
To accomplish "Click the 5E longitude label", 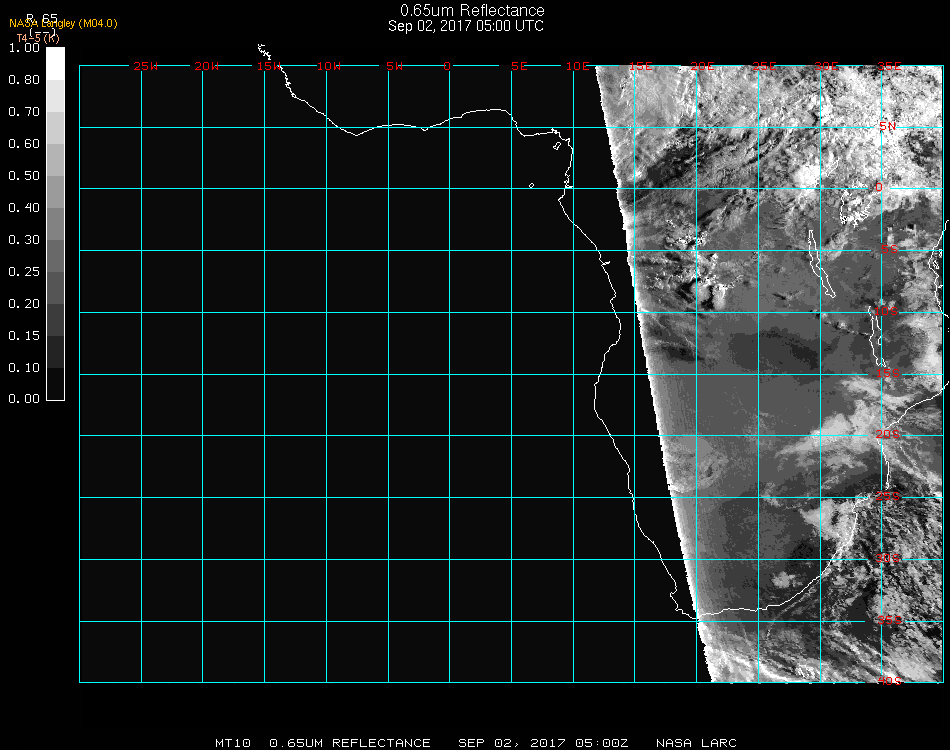I will (519, 66).
